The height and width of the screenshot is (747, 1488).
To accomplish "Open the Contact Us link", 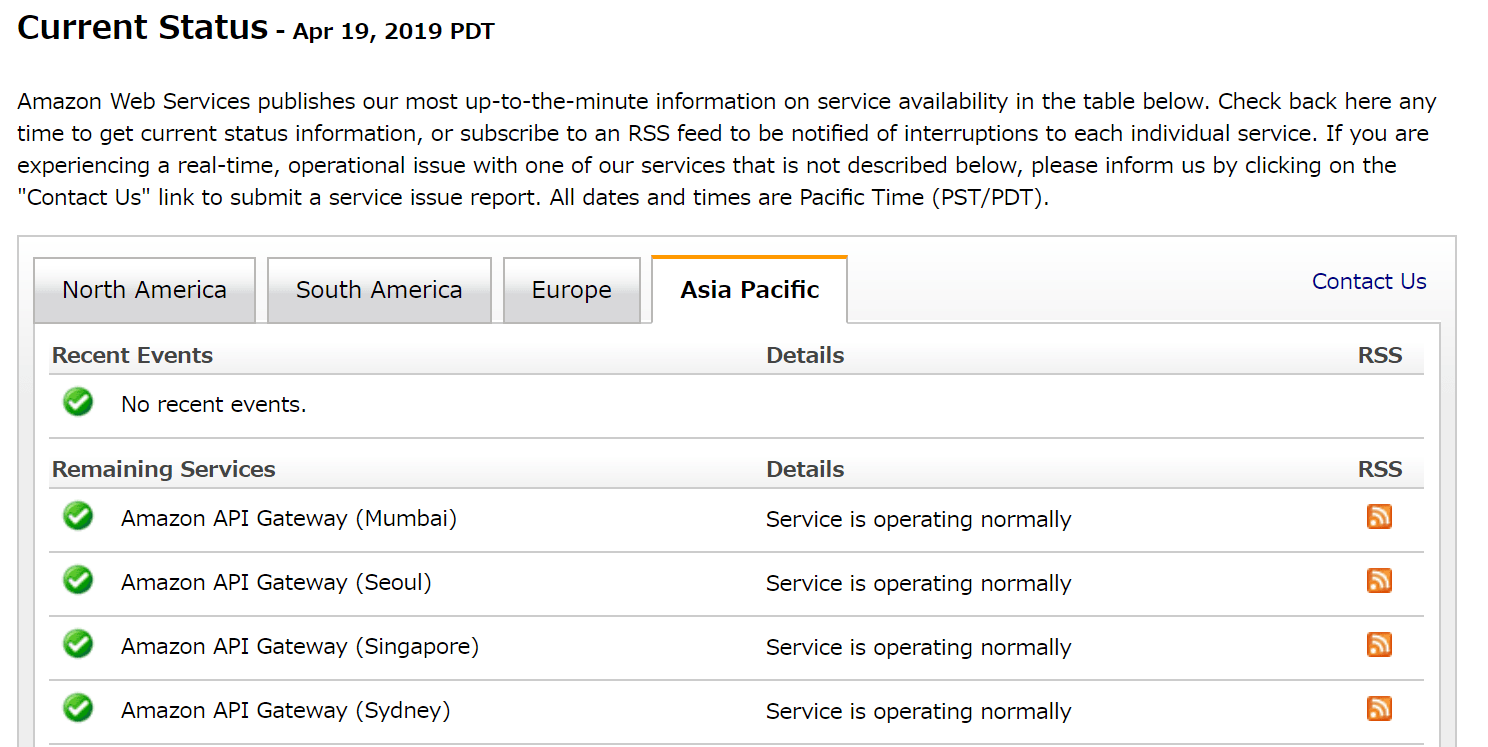I will pos(1368,282).
